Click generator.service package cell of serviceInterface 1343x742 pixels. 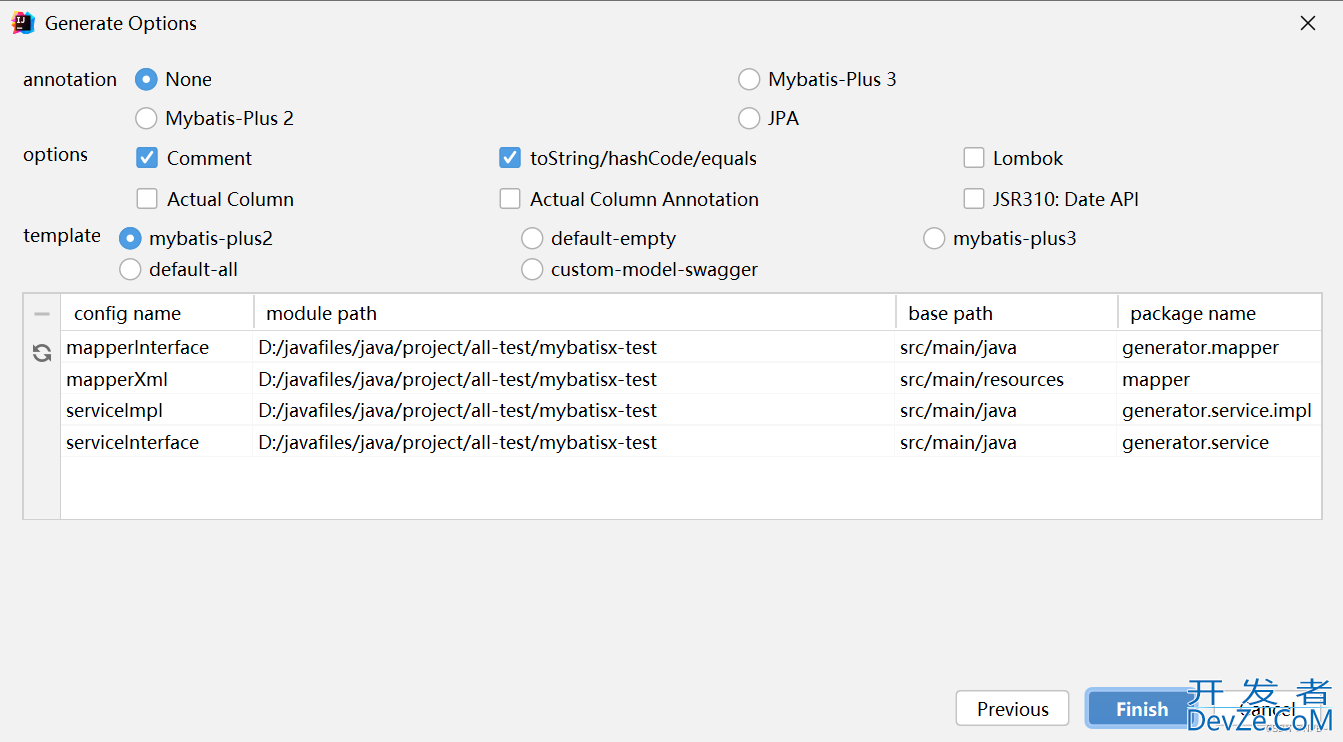[x=1219, y=442]
